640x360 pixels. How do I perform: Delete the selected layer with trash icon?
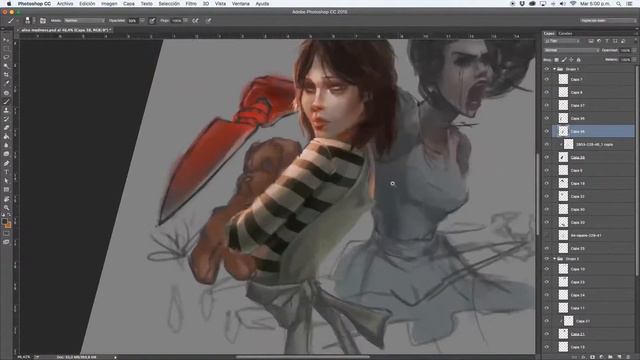(628, 357)
